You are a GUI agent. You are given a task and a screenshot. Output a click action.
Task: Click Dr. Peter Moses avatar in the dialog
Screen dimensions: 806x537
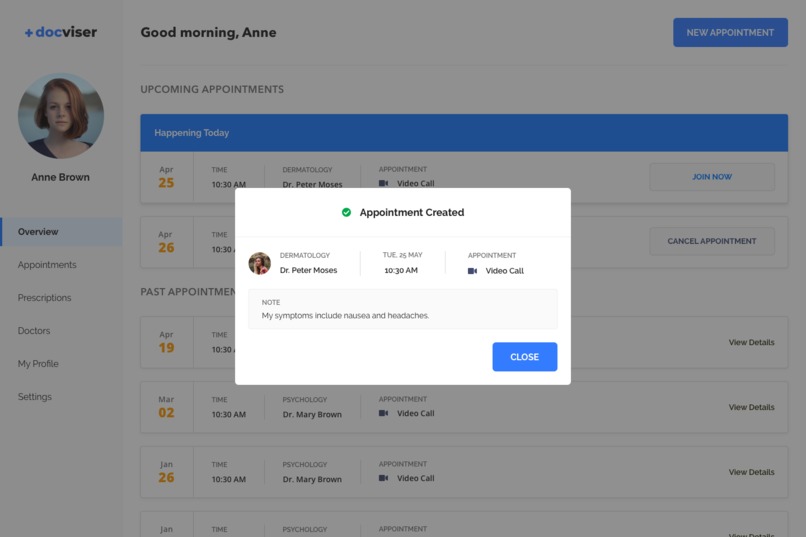pyautogui.click(x=260, y=264)
